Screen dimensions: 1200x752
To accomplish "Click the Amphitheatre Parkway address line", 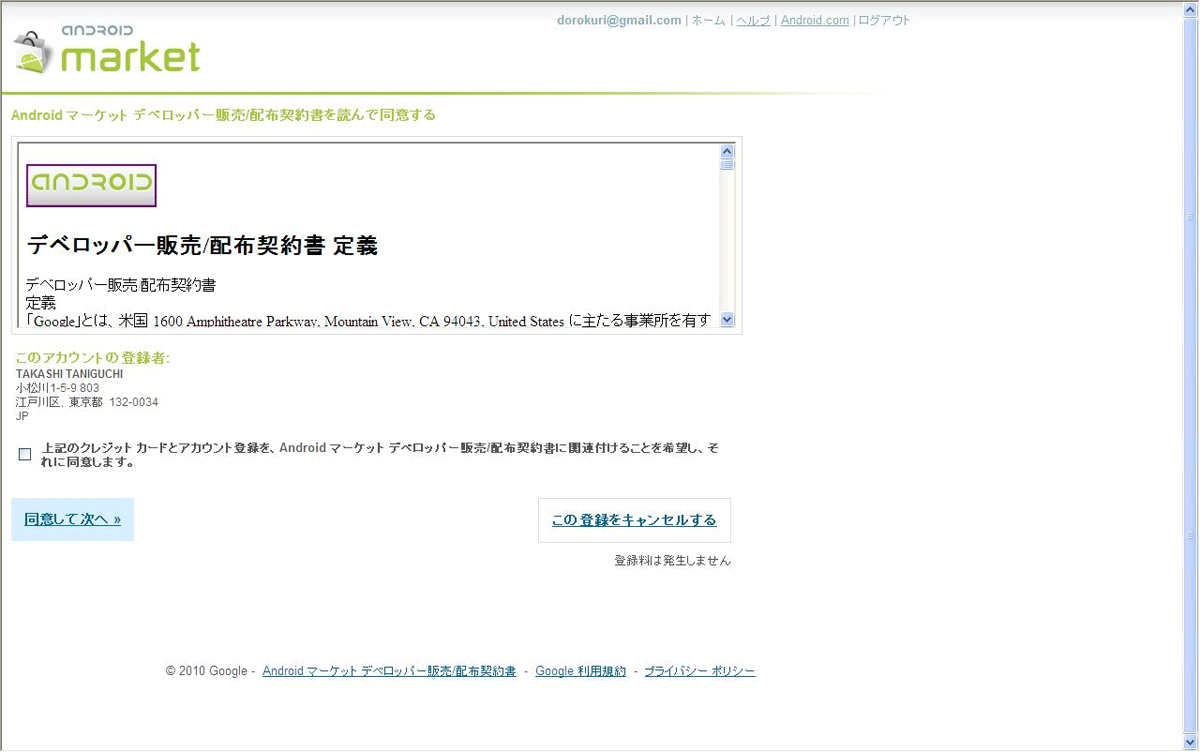I will [x=368, y=320].
